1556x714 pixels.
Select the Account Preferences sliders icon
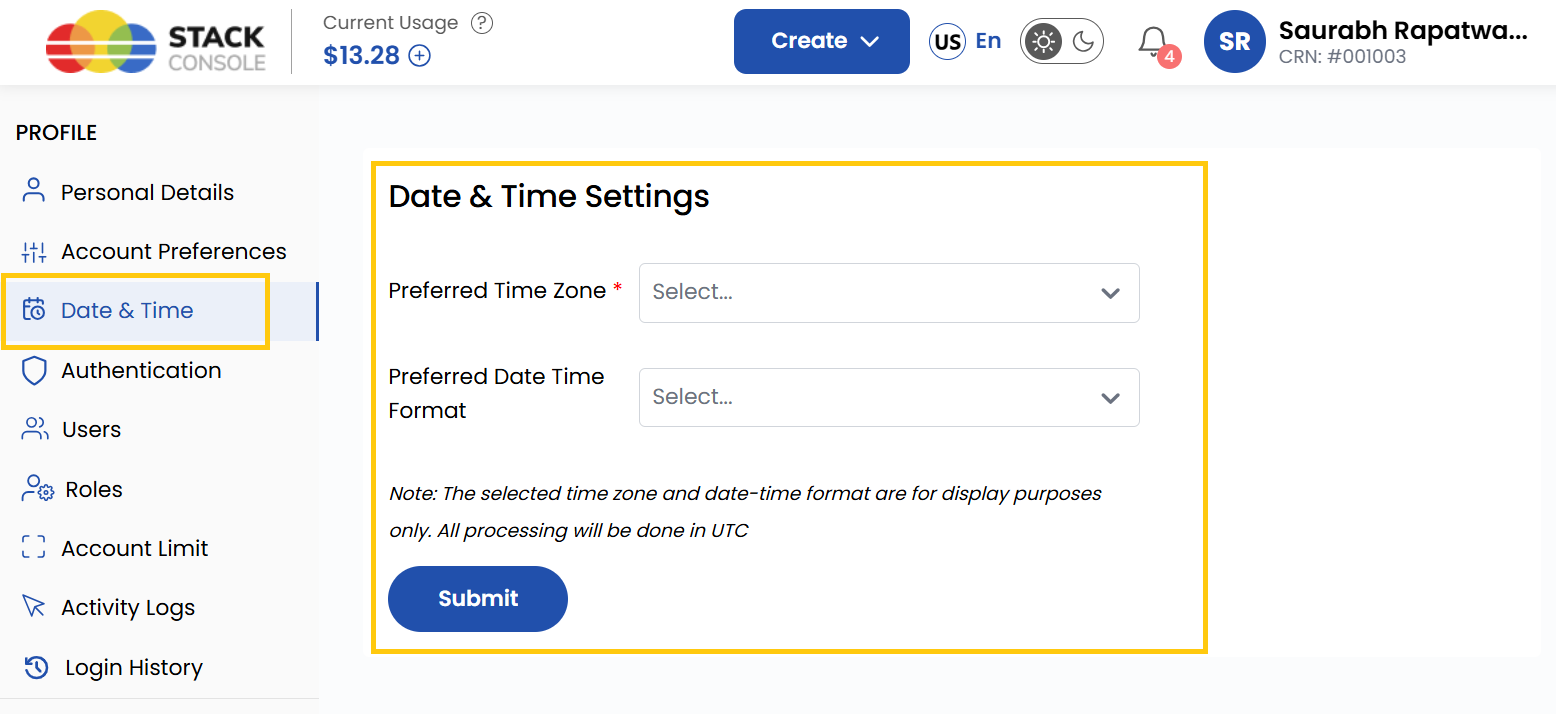(x=33, y=251)
